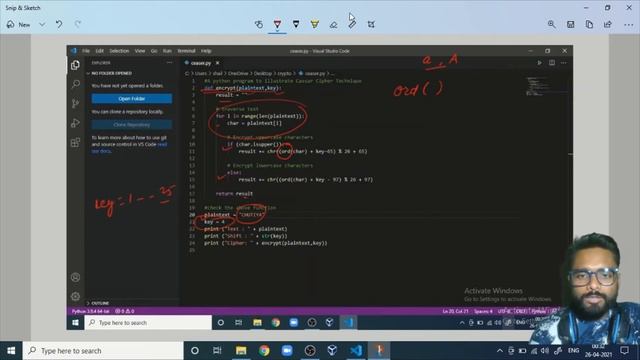
Task: Click the New snip button
Action: 18,24
